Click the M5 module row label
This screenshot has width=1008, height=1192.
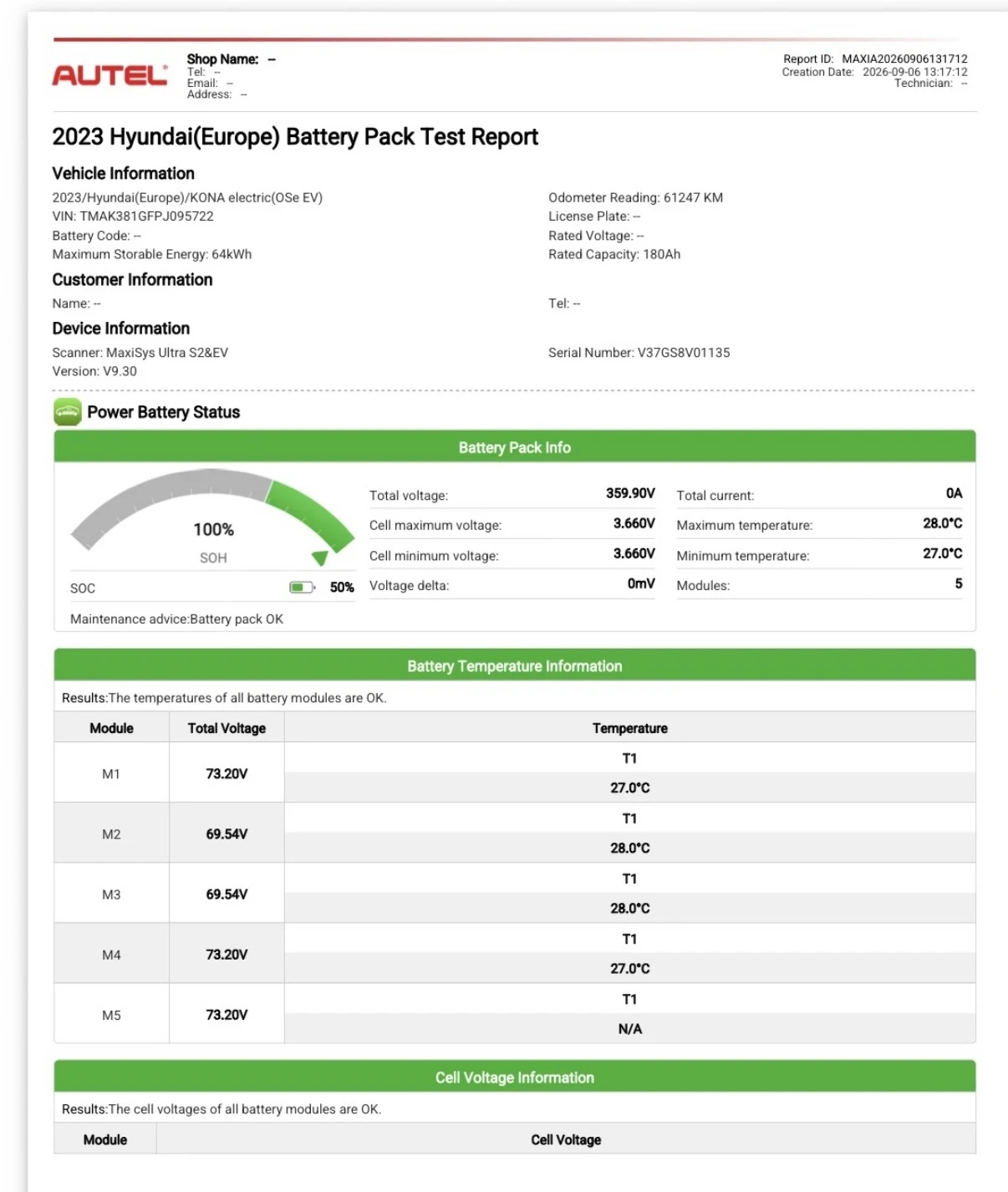pos(111,1015)
